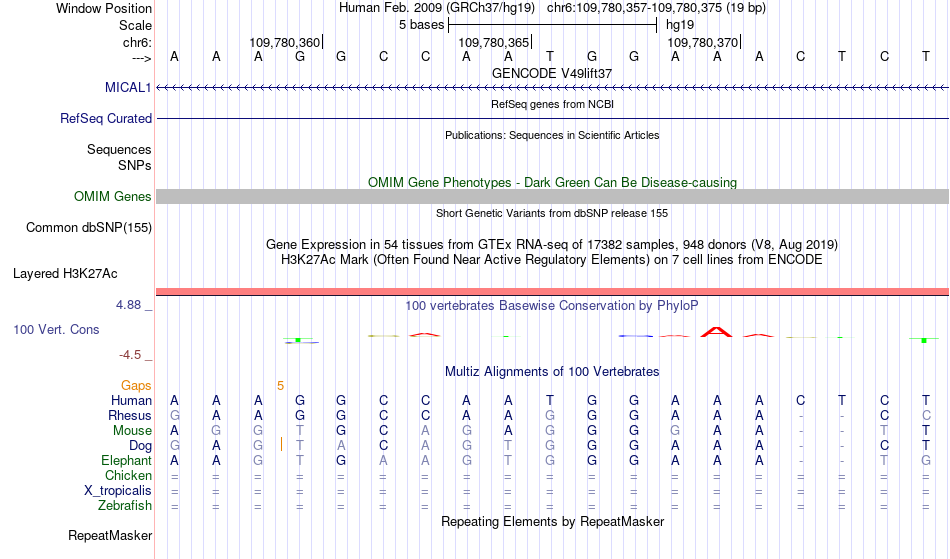The height and width of the screenshot is (559, 950).
Task: Open the 100 Vert. Cons track label
Action: tap(56, 329)
